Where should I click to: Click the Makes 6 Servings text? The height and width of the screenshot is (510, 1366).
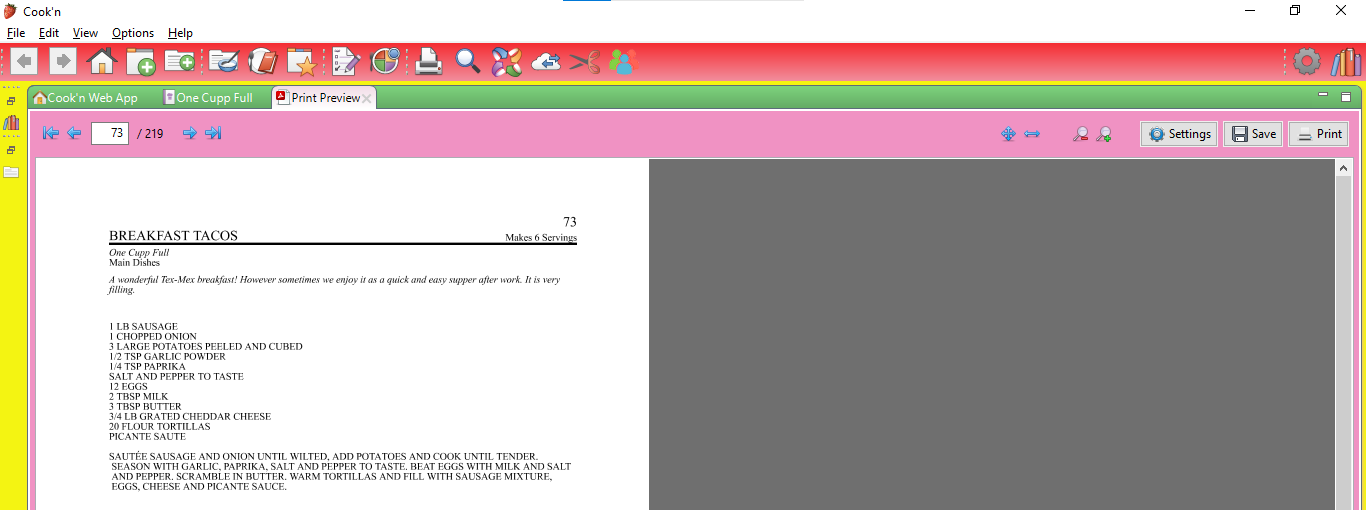[541, 238]
